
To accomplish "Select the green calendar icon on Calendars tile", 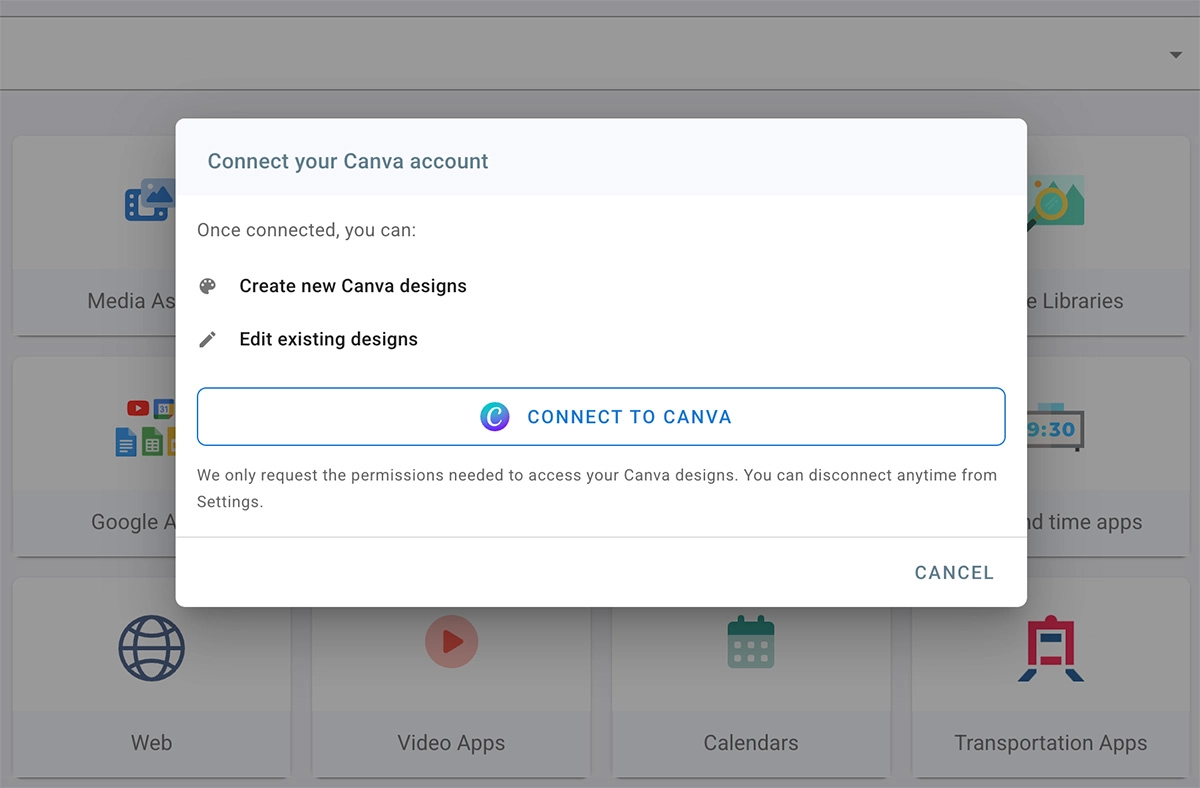I will tap(751, 641).
